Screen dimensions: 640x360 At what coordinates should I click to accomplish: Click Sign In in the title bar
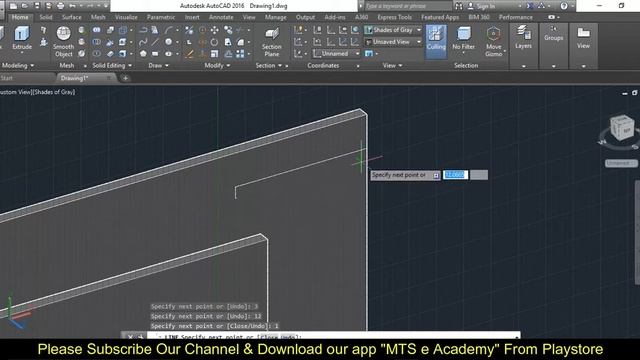[485, 6]
